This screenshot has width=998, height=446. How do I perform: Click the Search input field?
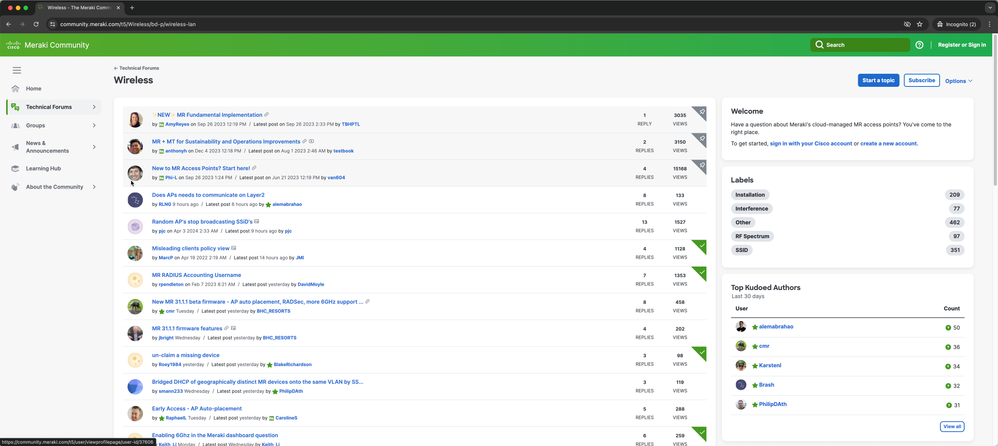(860, 45)
